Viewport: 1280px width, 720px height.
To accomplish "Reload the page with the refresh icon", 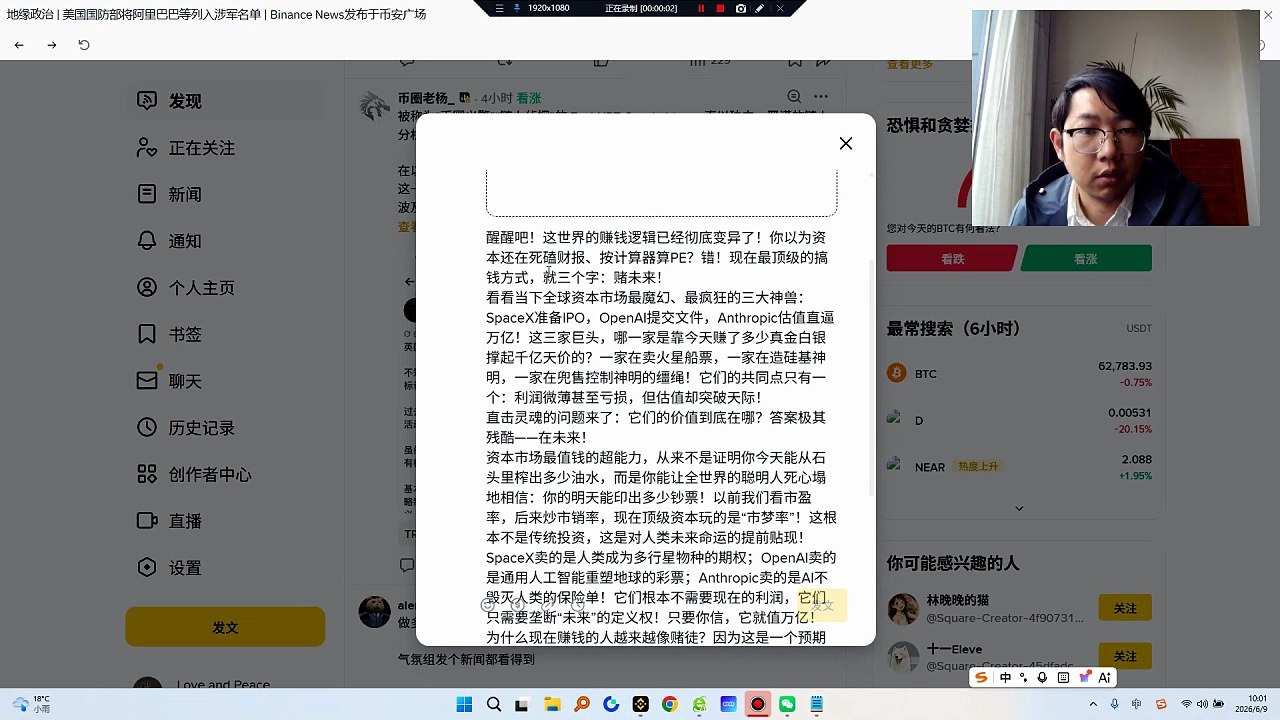I will [84, 45].
